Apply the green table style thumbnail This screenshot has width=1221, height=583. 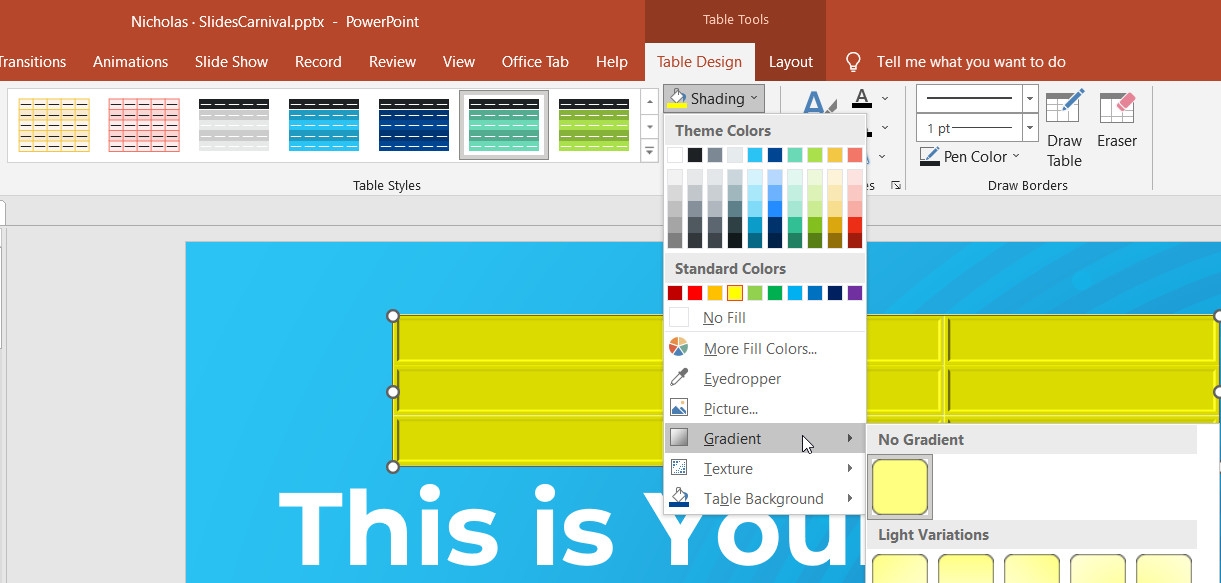[x=594, y=125]
